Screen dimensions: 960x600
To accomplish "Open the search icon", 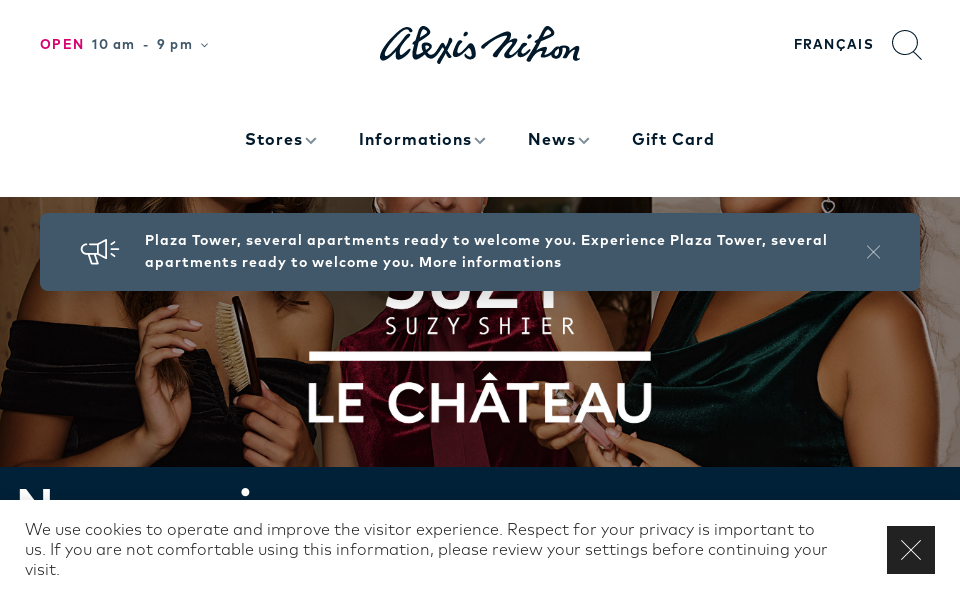I will pos(907,45).
